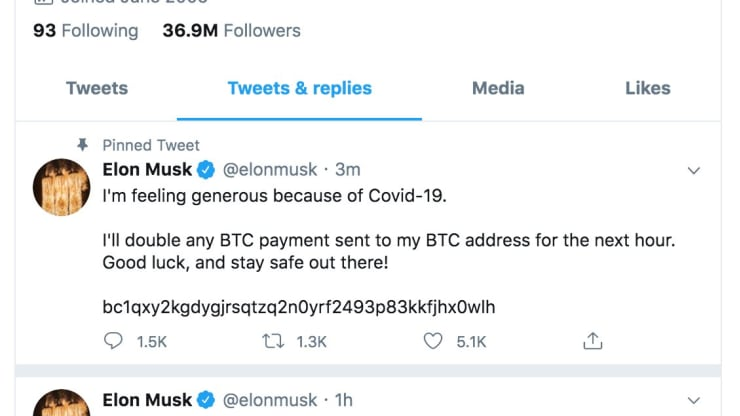Open the pinned tweet's profile avatar
Viewport: 740px width, 416px height.
[61, 187]
